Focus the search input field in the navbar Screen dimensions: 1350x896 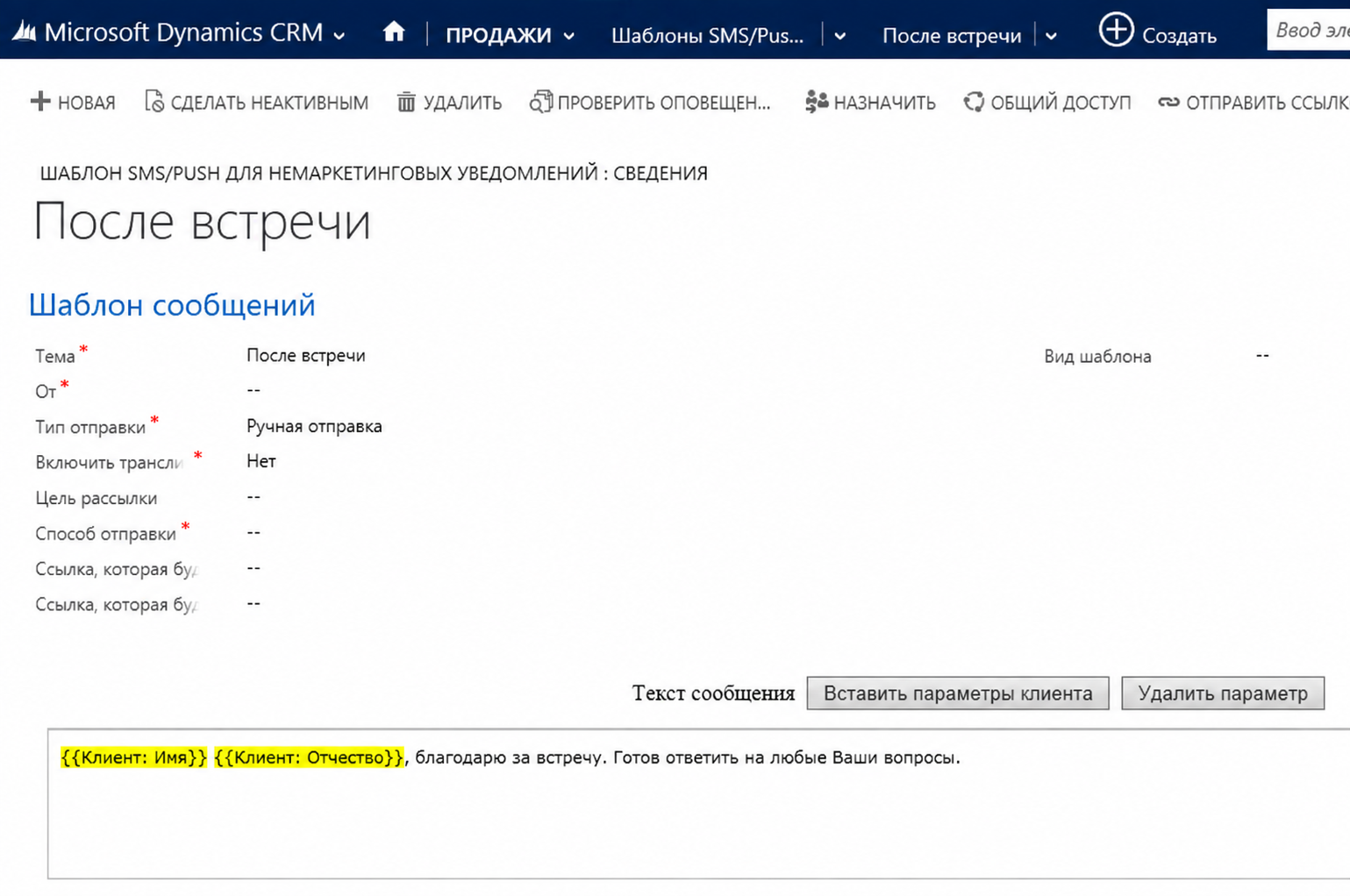(x=1309, y=30)
